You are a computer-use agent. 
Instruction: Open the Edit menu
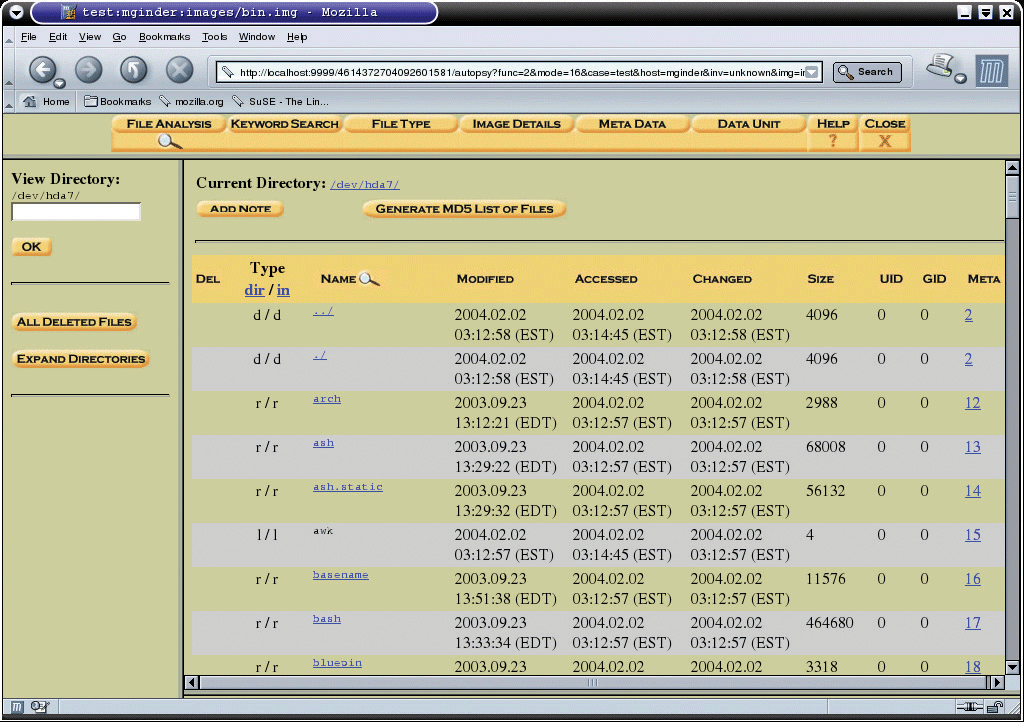pos(58,37)
